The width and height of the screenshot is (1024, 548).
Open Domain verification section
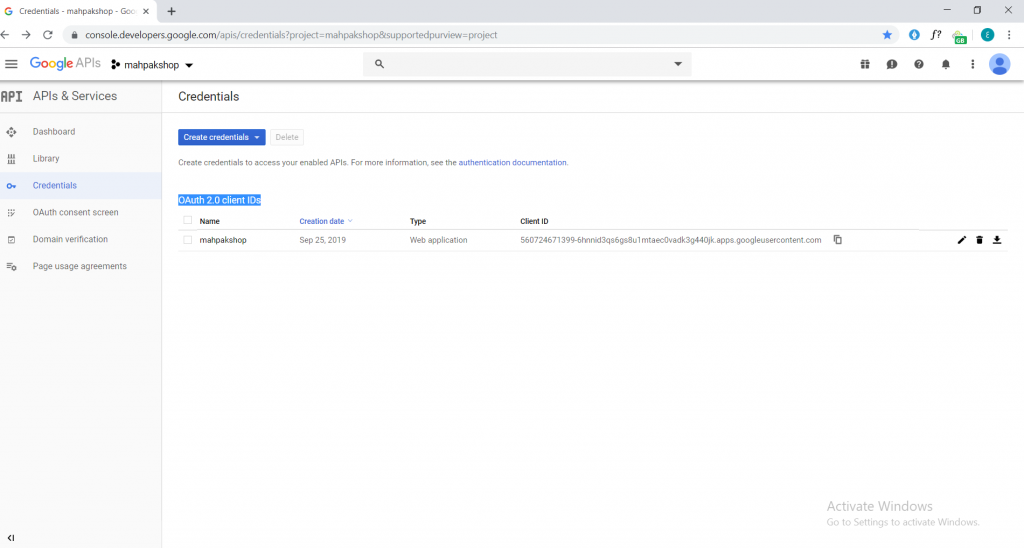pyautogui.click(x=70, y=239)
